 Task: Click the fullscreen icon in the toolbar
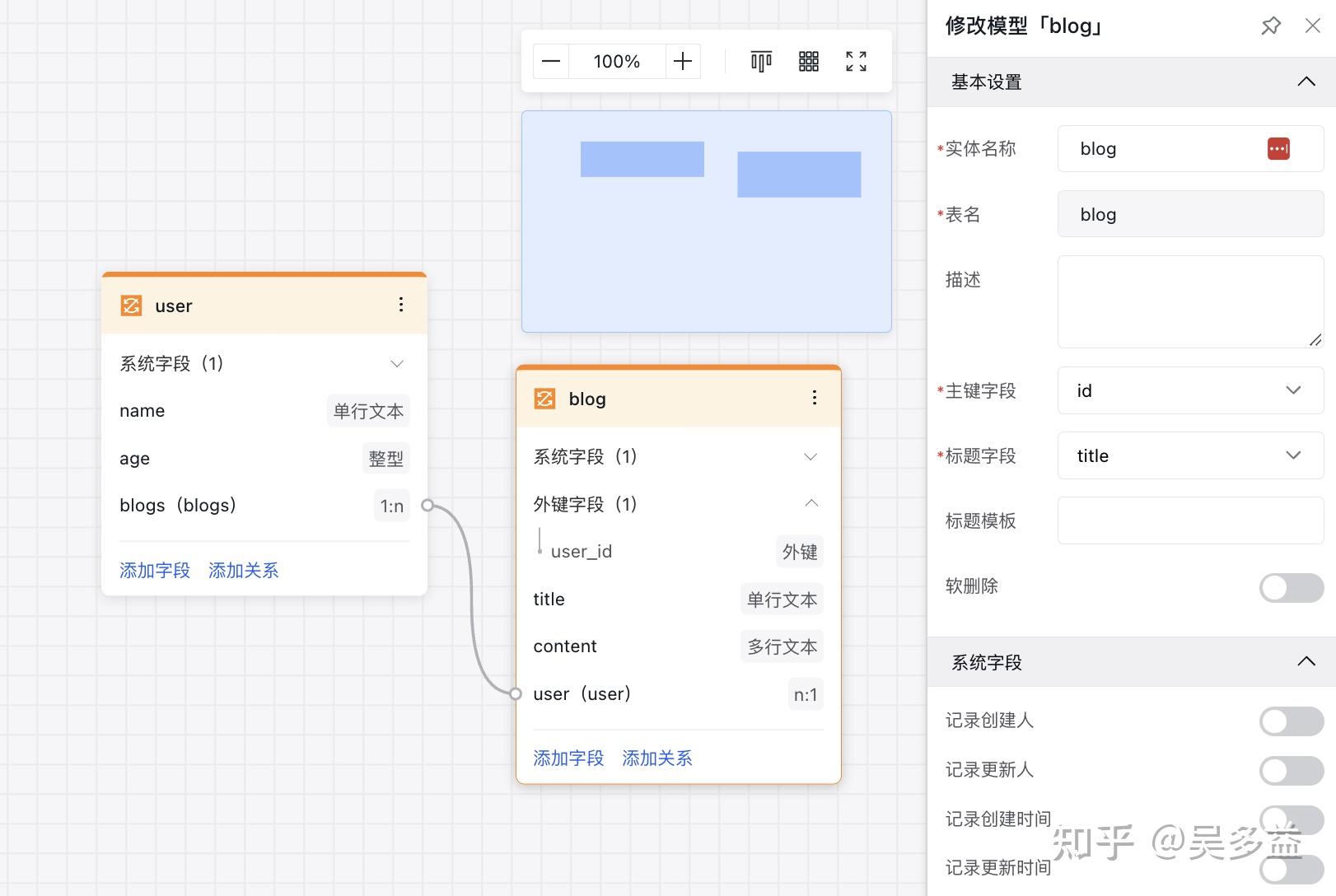(x=855, y=61)
